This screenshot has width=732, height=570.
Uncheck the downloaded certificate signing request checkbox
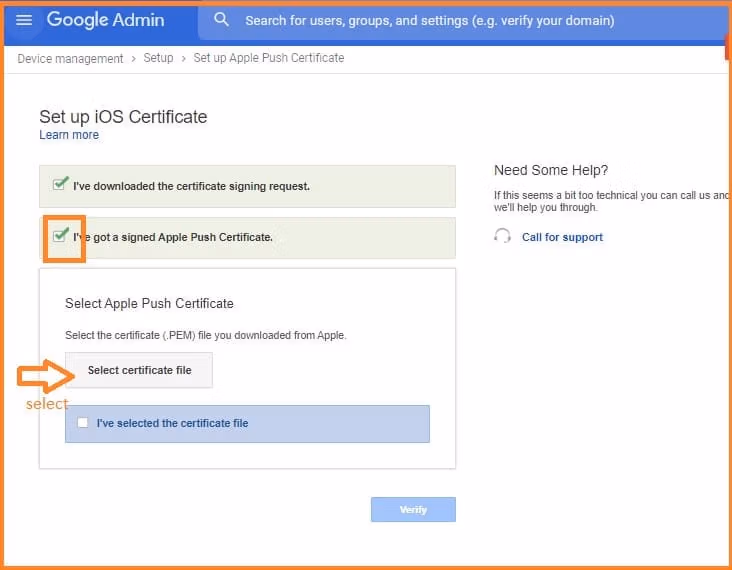click(x=60, y=185)
